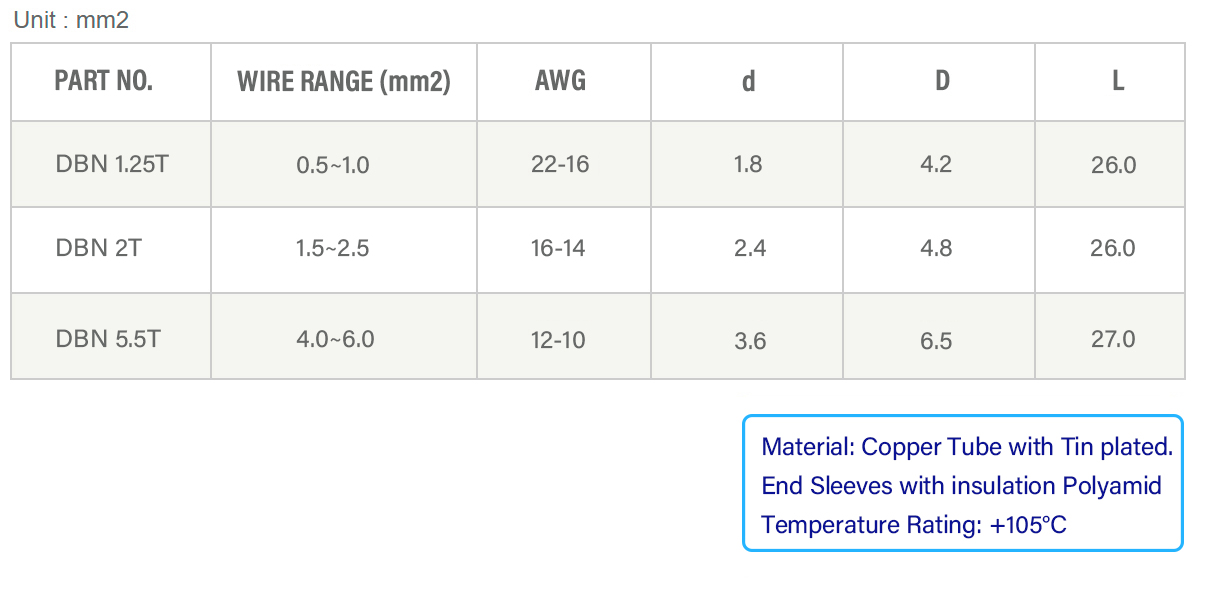
Task: Select wire range 0.5~1.0 cell
Action: click(x=333, y=165)
